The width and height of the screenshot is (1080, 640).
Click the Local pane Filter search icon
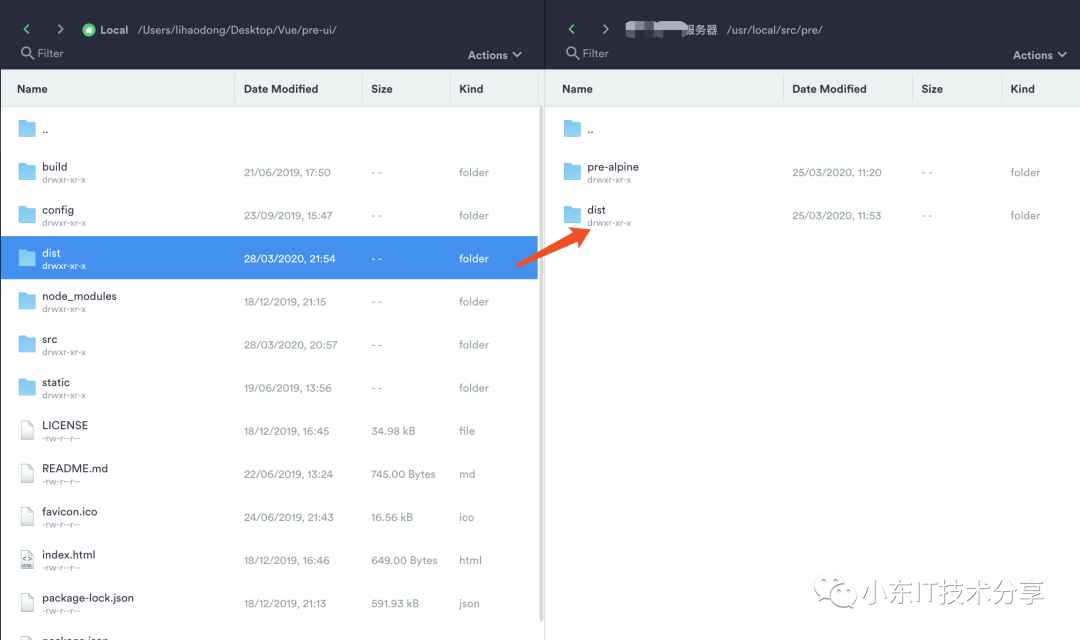(x=27, y=53)
